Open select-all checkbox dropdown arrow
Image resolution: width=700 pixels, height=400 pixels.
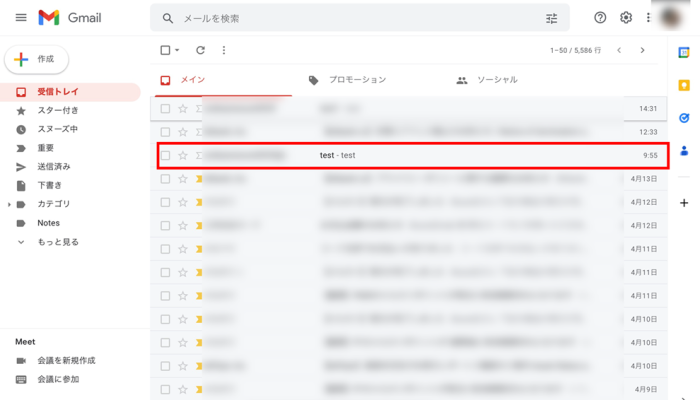[x=178, y=50]
